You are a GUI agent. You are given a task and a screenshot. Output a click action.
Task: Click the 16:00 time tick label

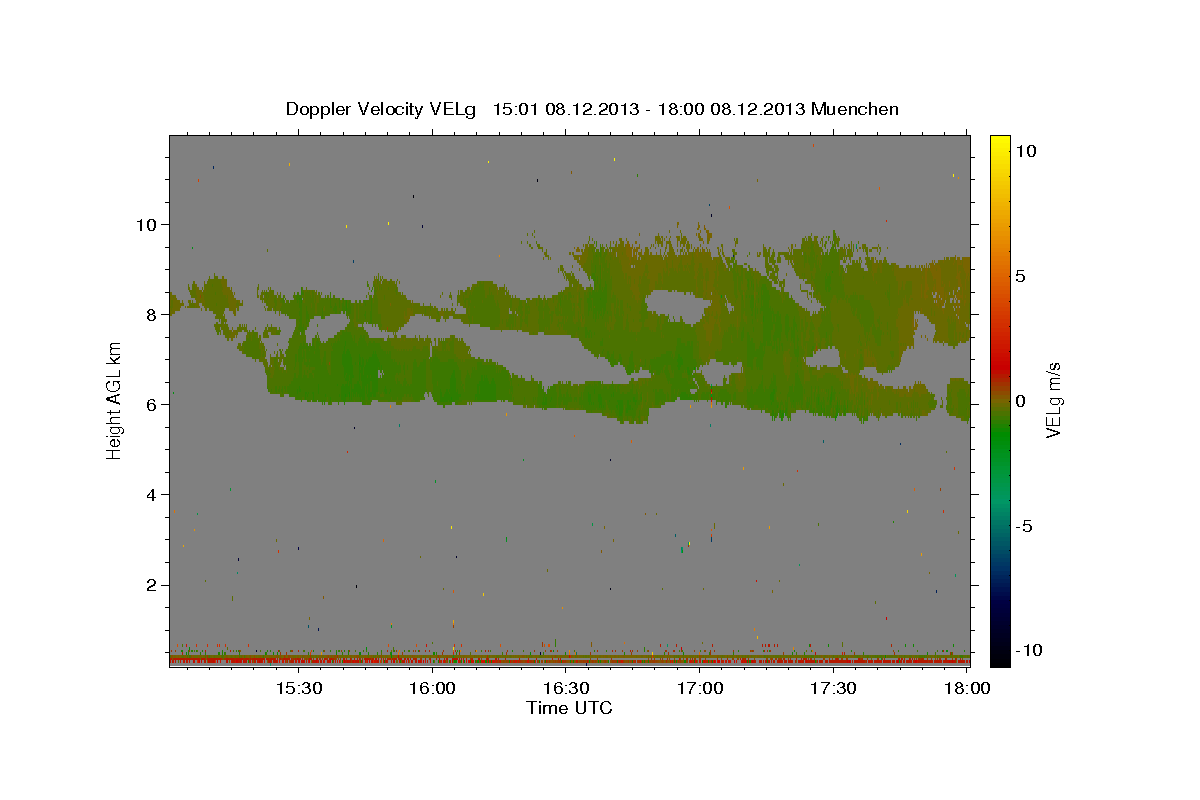tap(432, 688)
